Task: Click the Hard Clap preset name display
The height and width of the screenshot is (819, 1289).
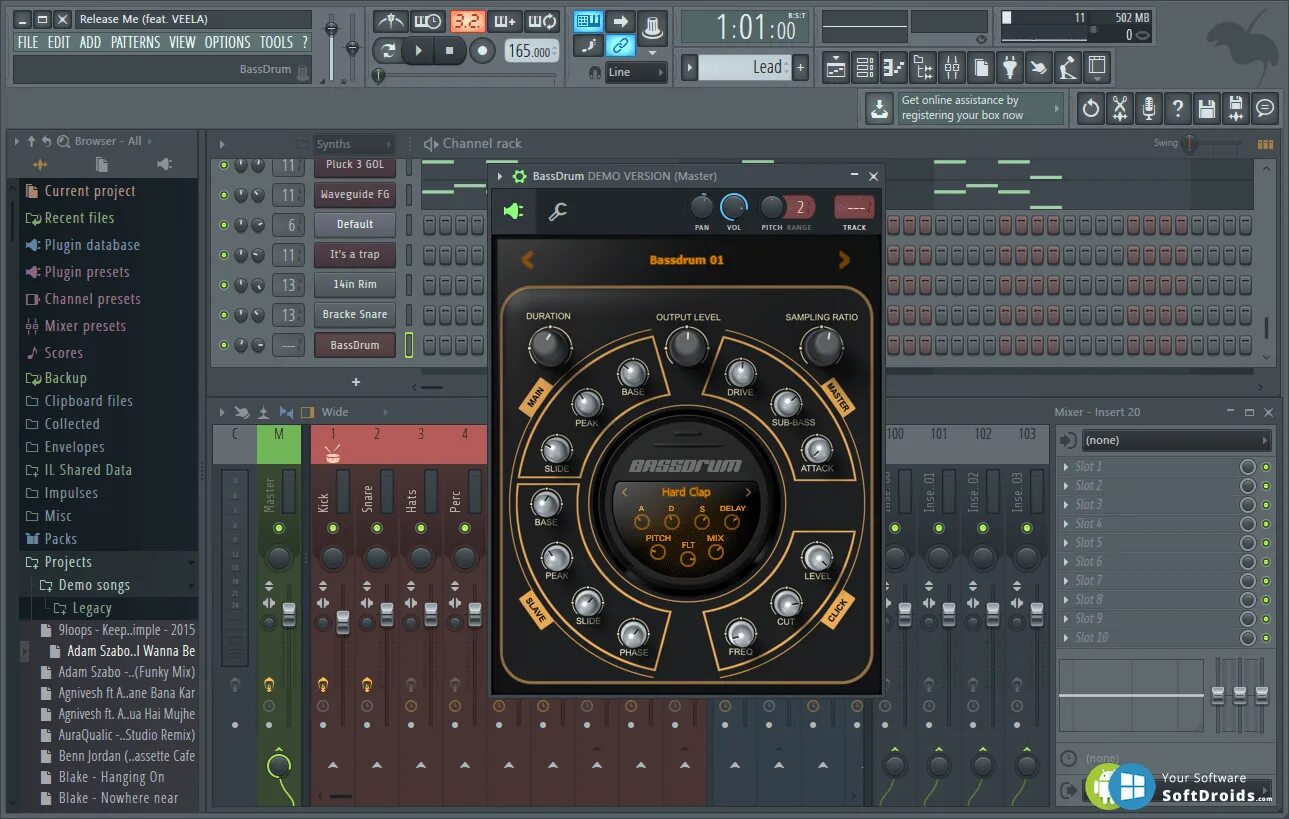Action: 686,491
